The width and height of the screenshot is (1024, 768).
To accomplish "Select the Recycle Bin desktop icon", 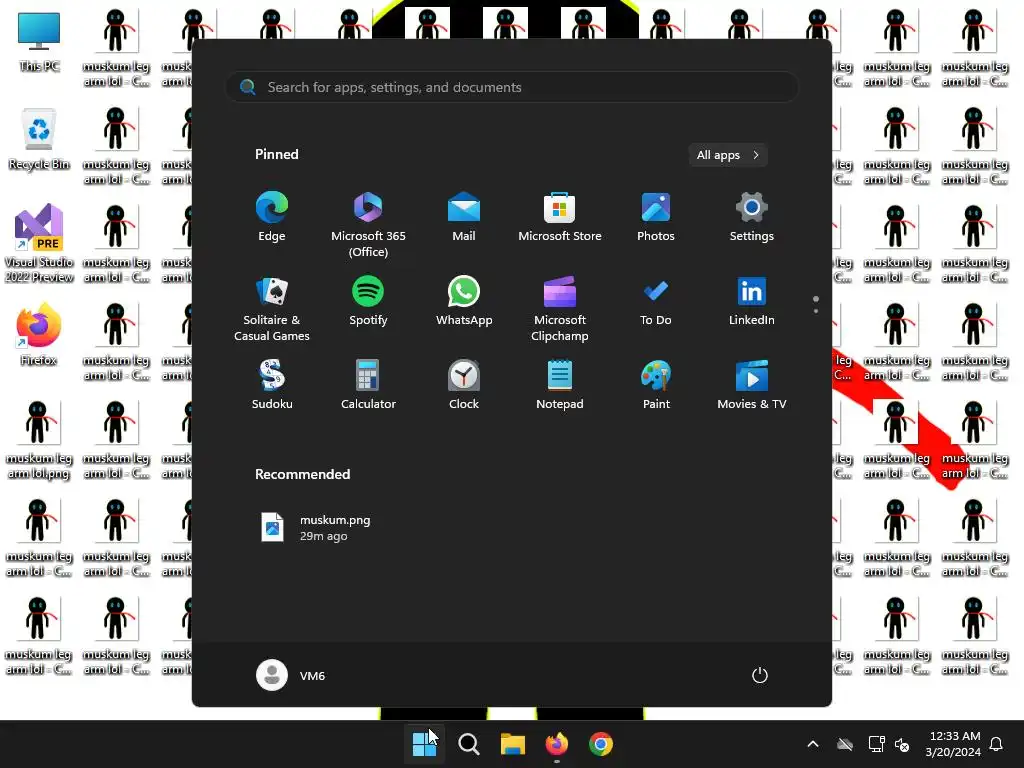I will click(x=39, y=139).
